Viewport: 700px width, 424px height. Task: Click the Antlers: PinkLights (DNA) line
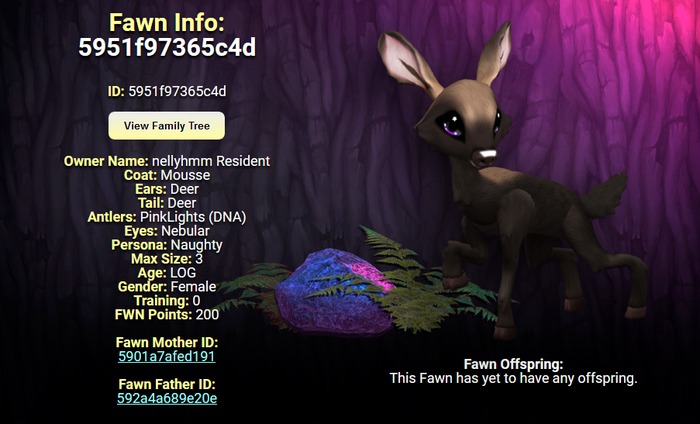[x=167, y=217]
